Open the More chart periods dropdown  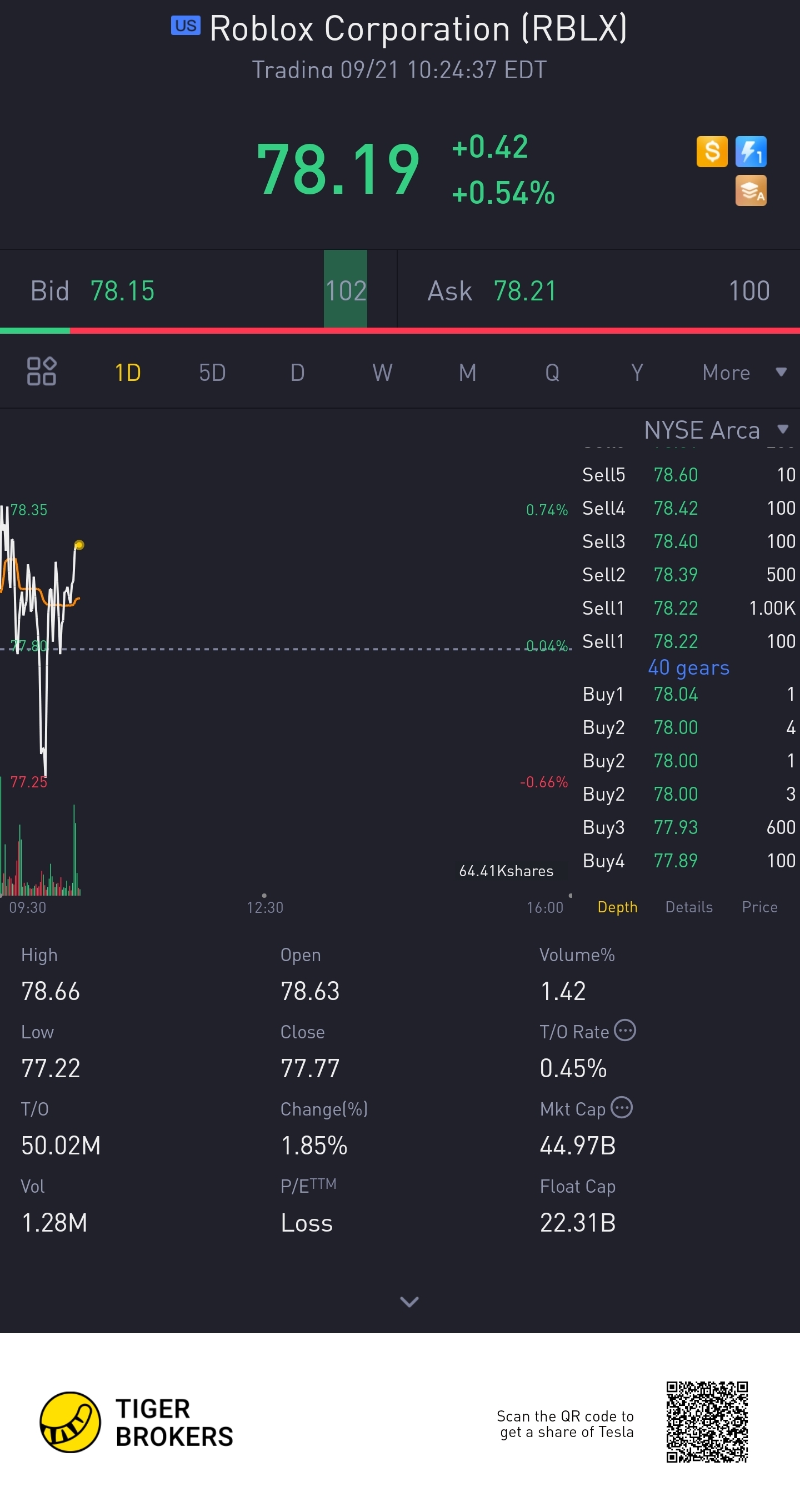(744, 372)
